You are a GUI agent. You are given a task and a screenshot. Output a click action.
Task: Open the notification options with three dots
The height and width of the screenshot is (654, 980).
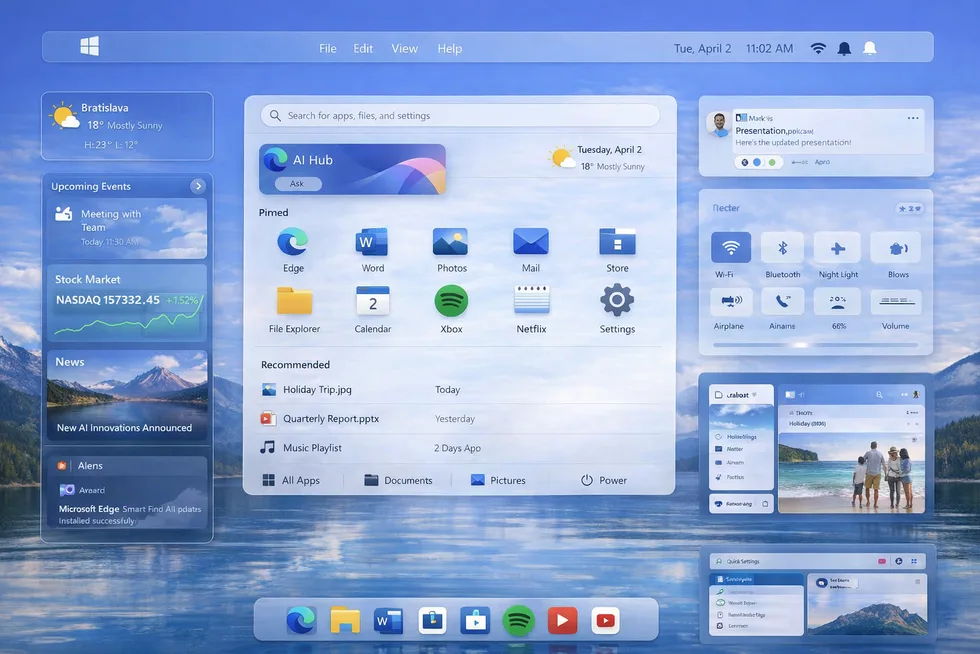point(912,117)
